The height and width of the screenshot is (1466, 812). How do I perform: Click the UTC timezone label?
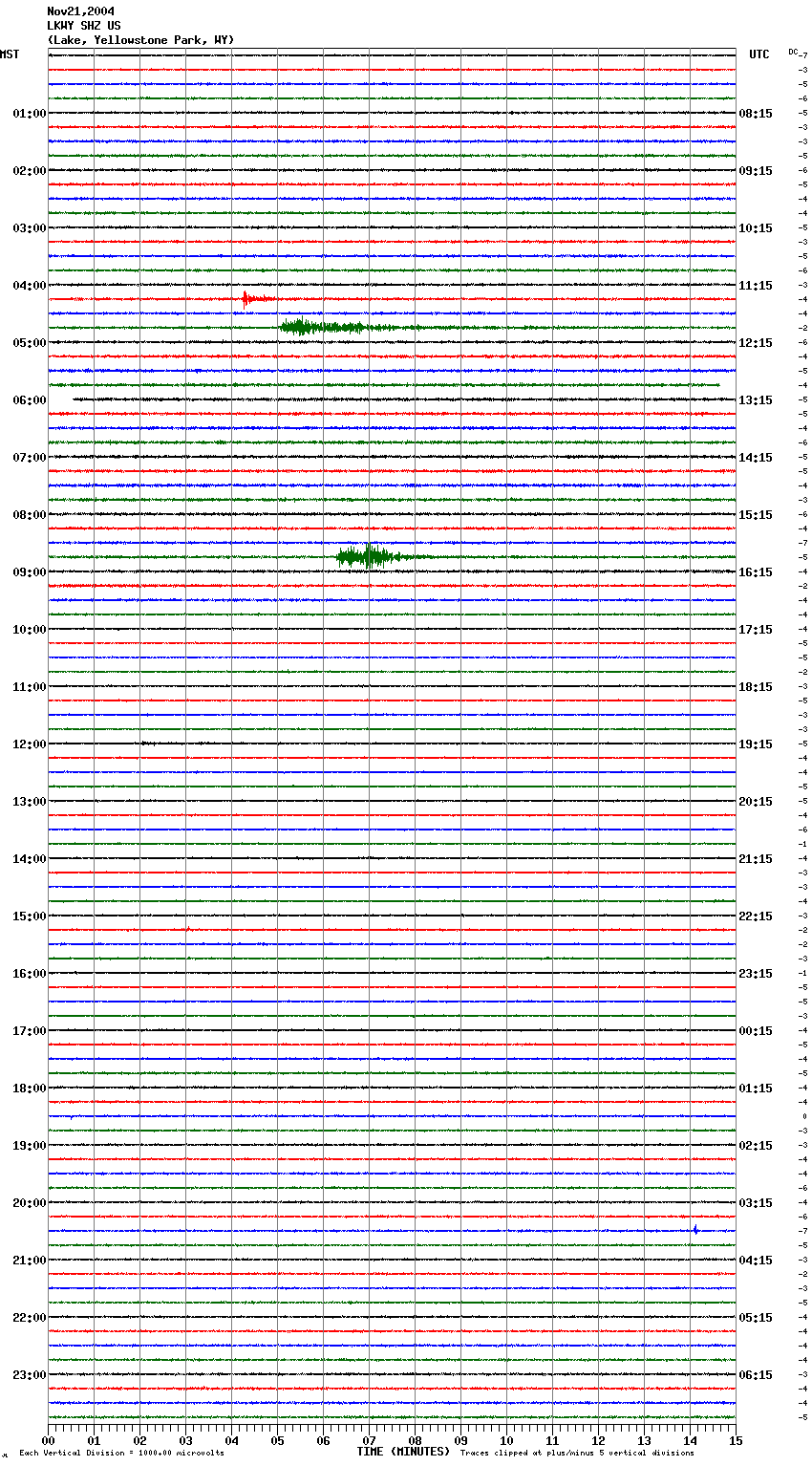point(759,54)
